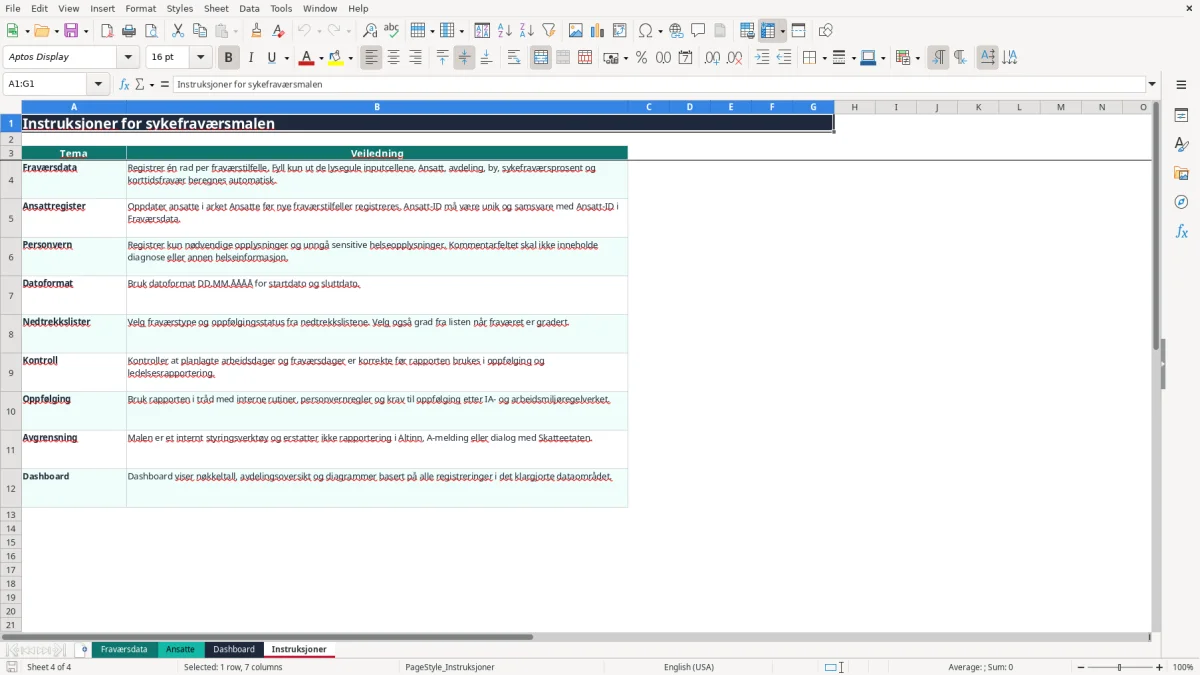
Task: Open the Format menu
Action: pyautogui.click(x=140, y=8)
